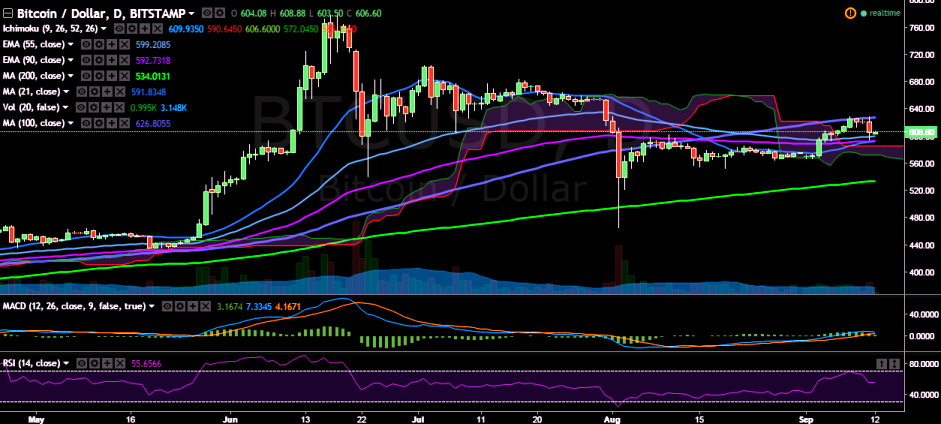Screen dimensions: 941x424
Task: Hide MA (100, close) using its eye icon
Action: pos(86,123)
